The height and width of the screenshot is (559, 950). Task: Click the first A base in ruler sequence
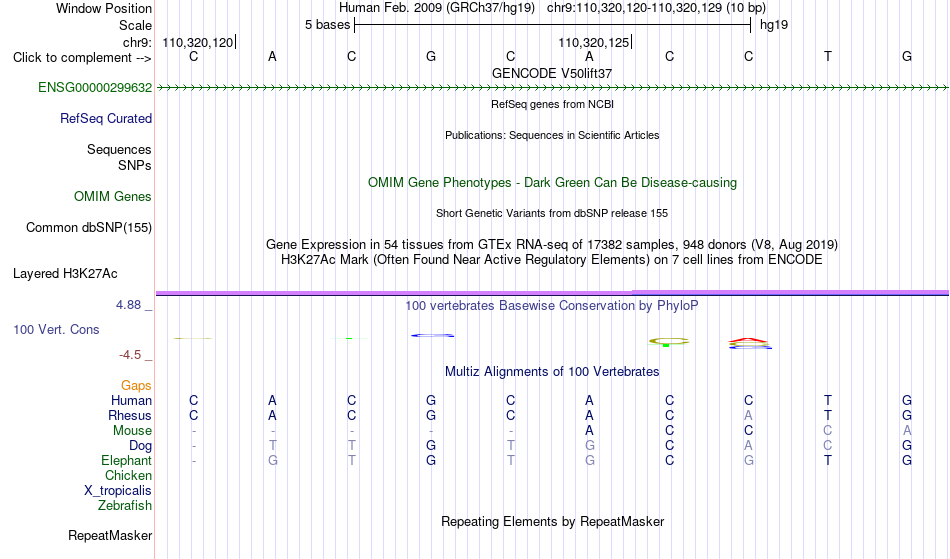[273, 57]
